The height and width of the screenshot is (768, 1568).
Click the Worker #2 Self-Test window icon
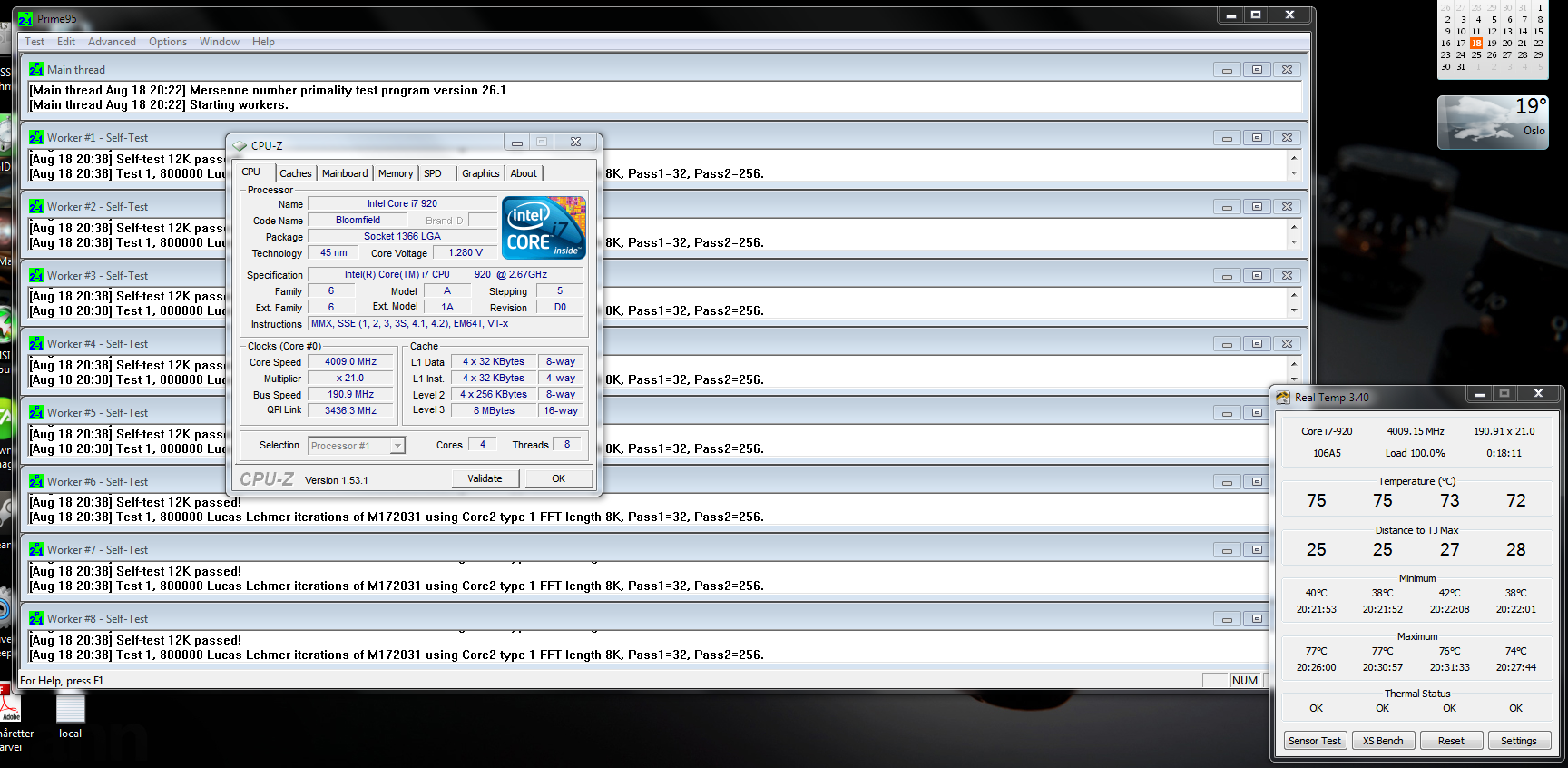pyautogui.click(x=35, y=206)
